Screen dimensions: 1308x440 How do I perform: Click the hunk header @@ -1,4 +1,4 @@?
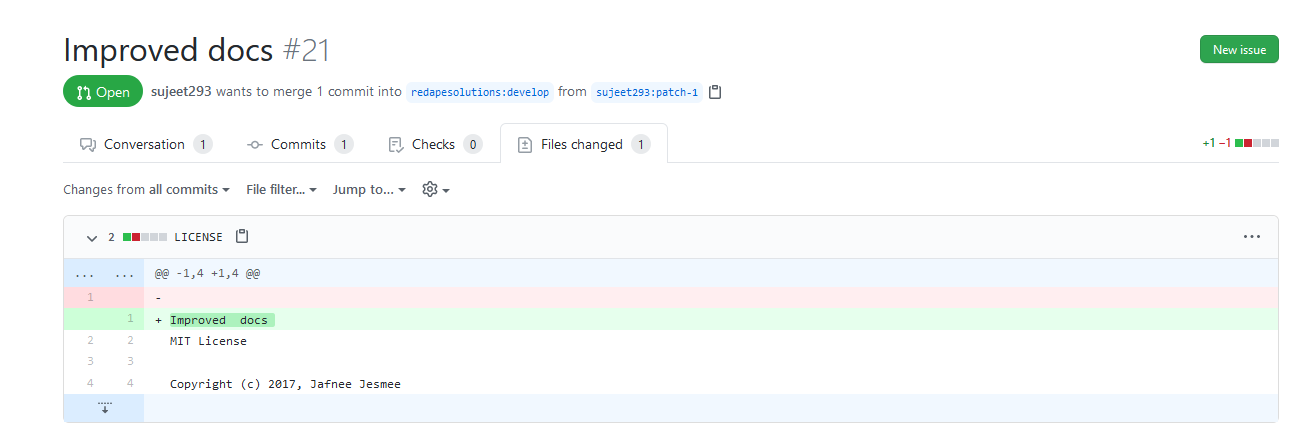point(208,272)
